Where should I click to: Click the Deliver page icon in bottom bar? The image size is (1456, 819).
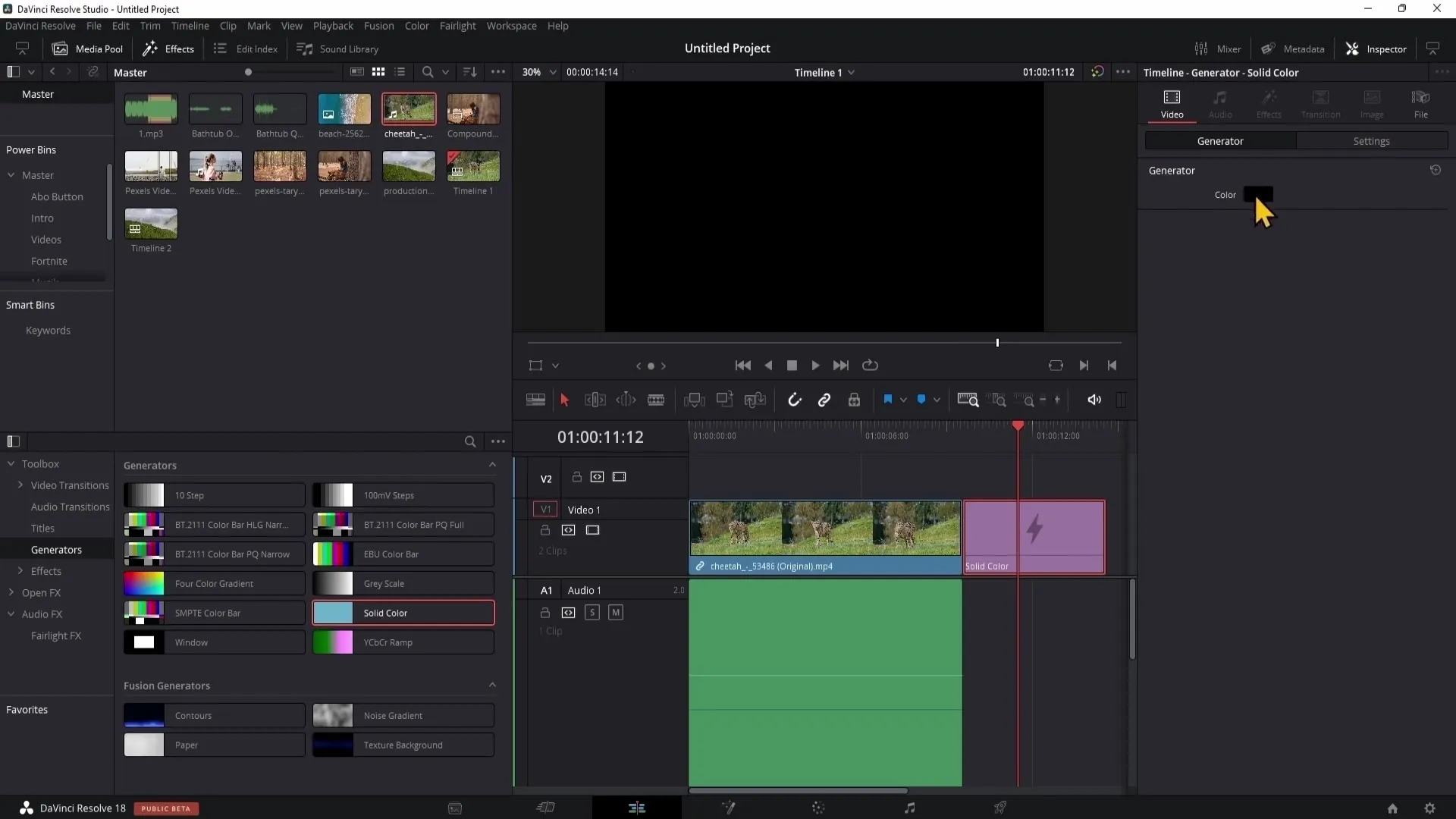pyautogui.click(x=1000, y=808)
